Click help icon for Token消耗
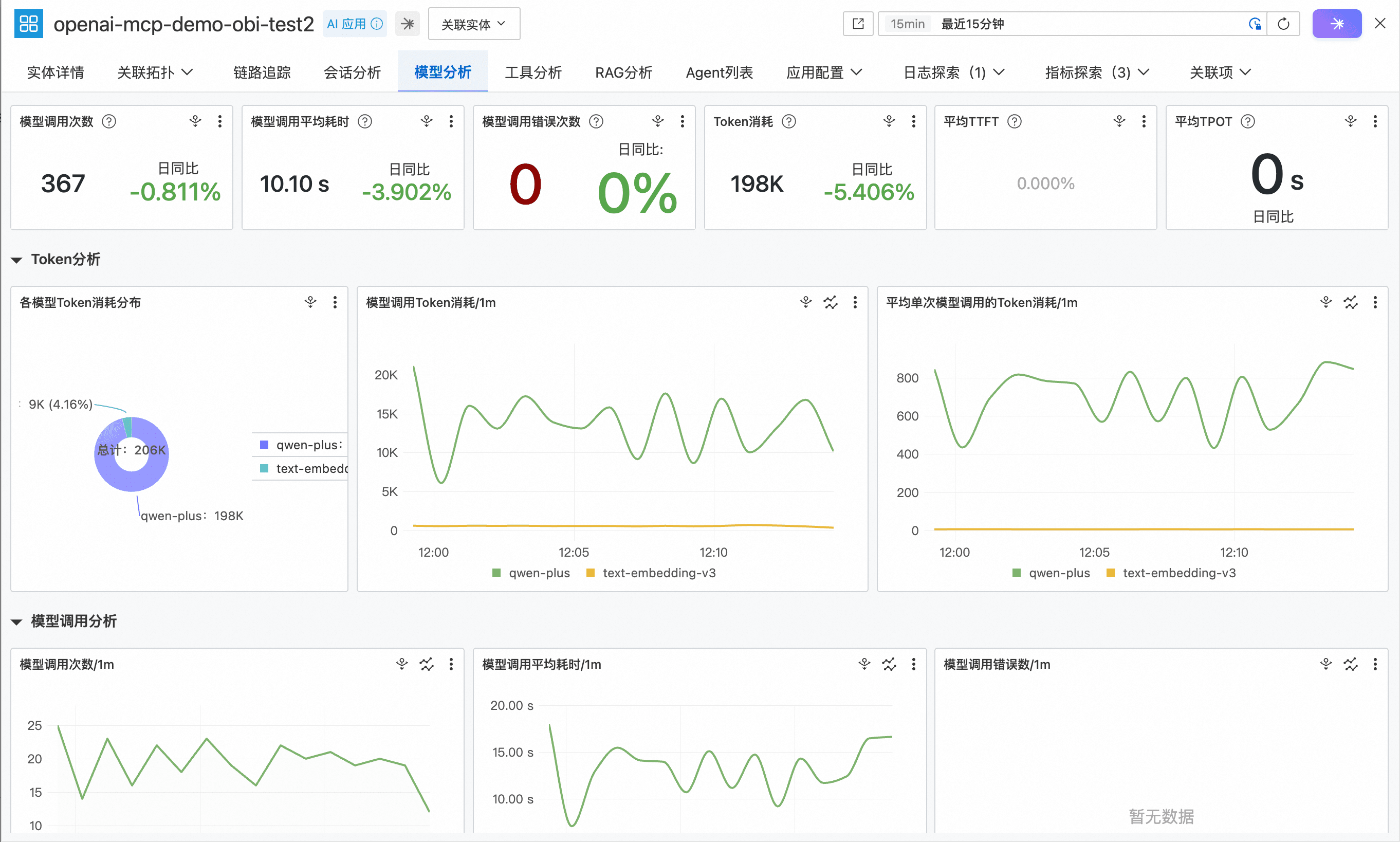This screenshot has height=842, width=1400. click(x=789, y=121)
